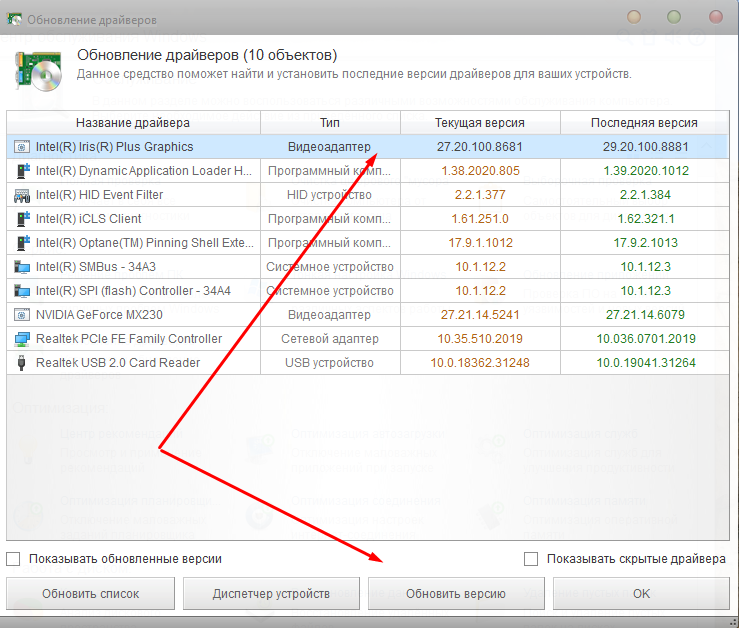Click latest version 17.9.2.1013 cell
Image resolution: width=739 pixels, height=628 pixels.
coord(645,243)
